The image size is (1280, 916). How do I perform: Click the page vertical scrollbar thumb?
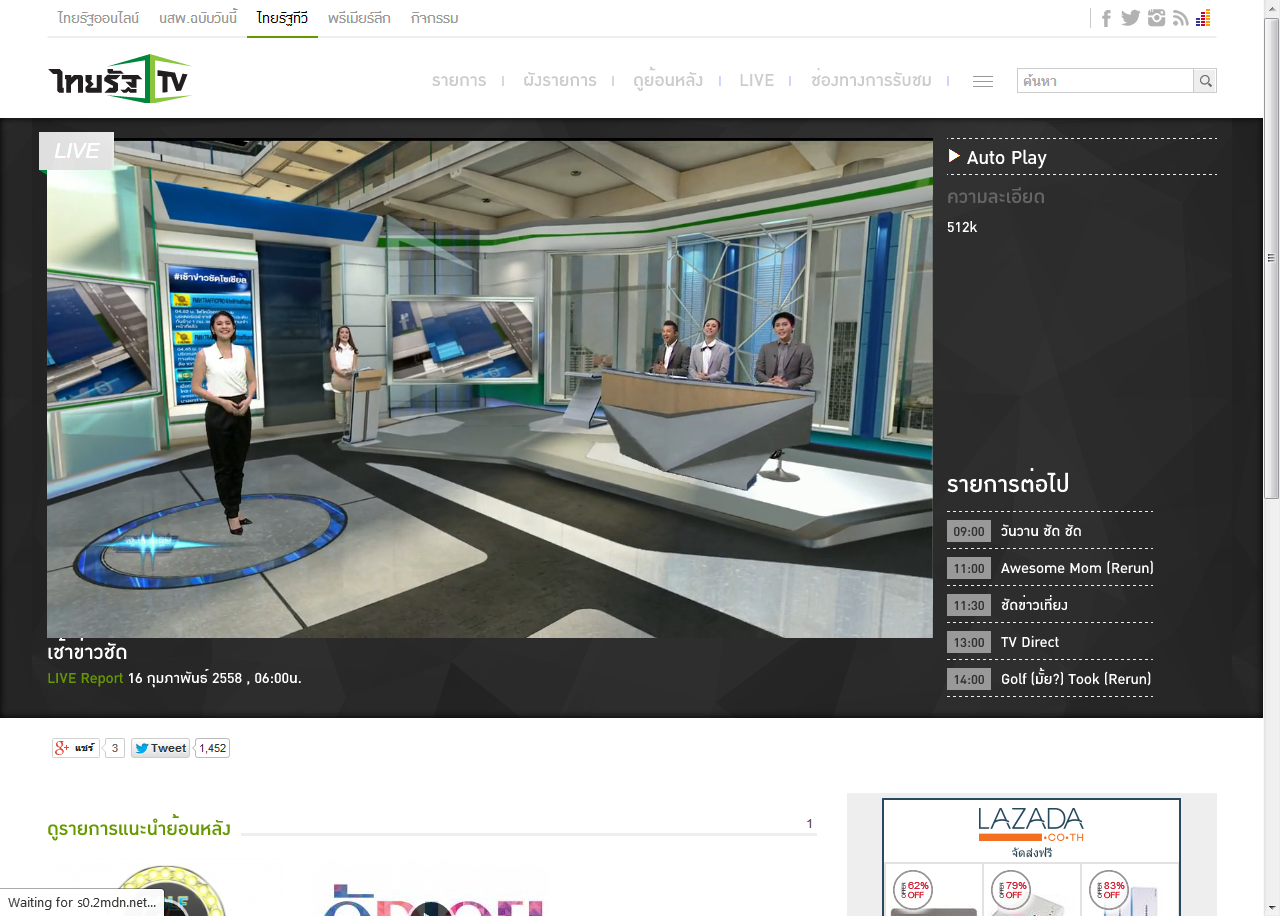click(1271, 258)
